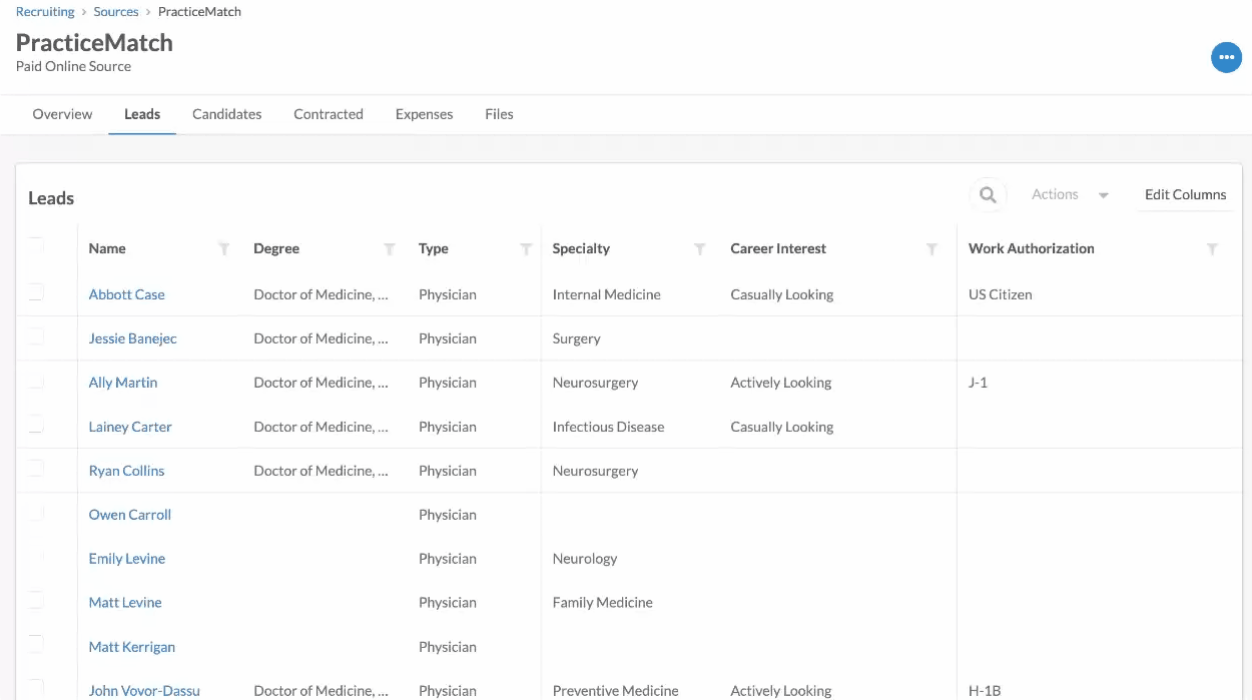Click the 'H-1B' work authorization cell
The width and height of the screenshot is (1252, 700).
pos(984,691)
